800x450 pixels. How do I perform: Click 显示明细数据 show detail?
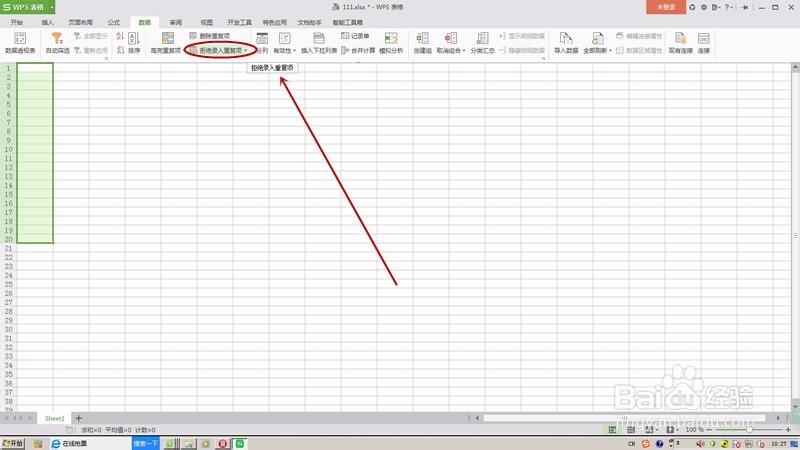click(x=522, y=36)
